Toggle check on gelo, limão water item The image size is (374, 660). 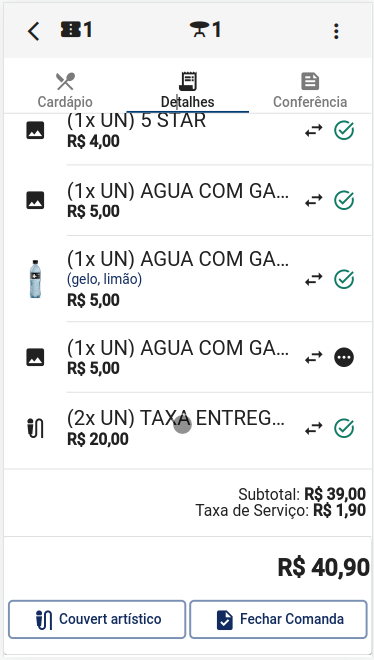point(344,279)
